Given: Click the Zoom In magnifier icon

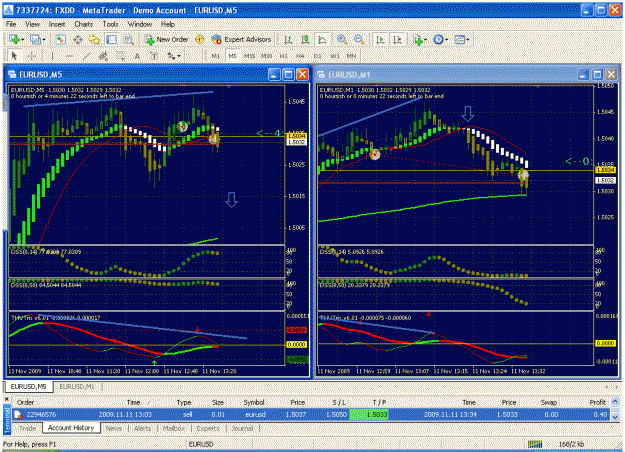Looking at the screenshot, I should tap(342, 39).
